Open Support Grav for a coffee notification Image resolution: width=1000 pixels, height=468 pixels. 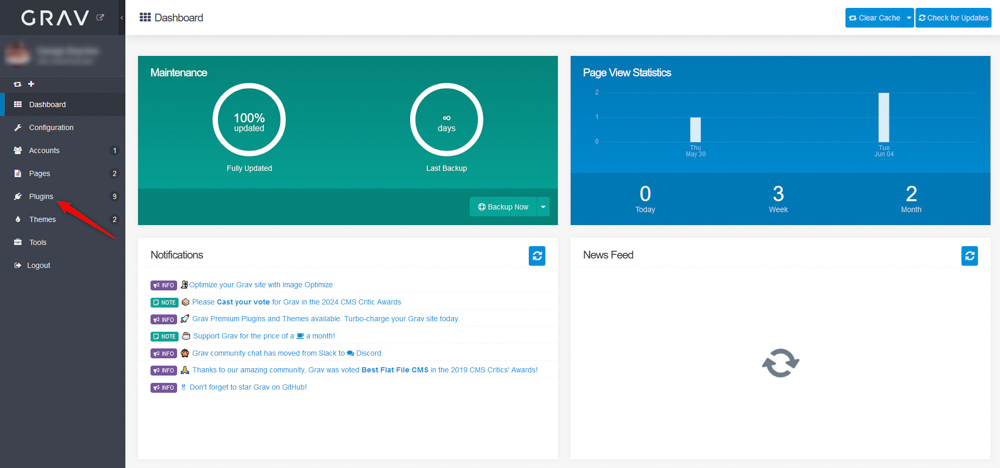(x=263, y=336)
